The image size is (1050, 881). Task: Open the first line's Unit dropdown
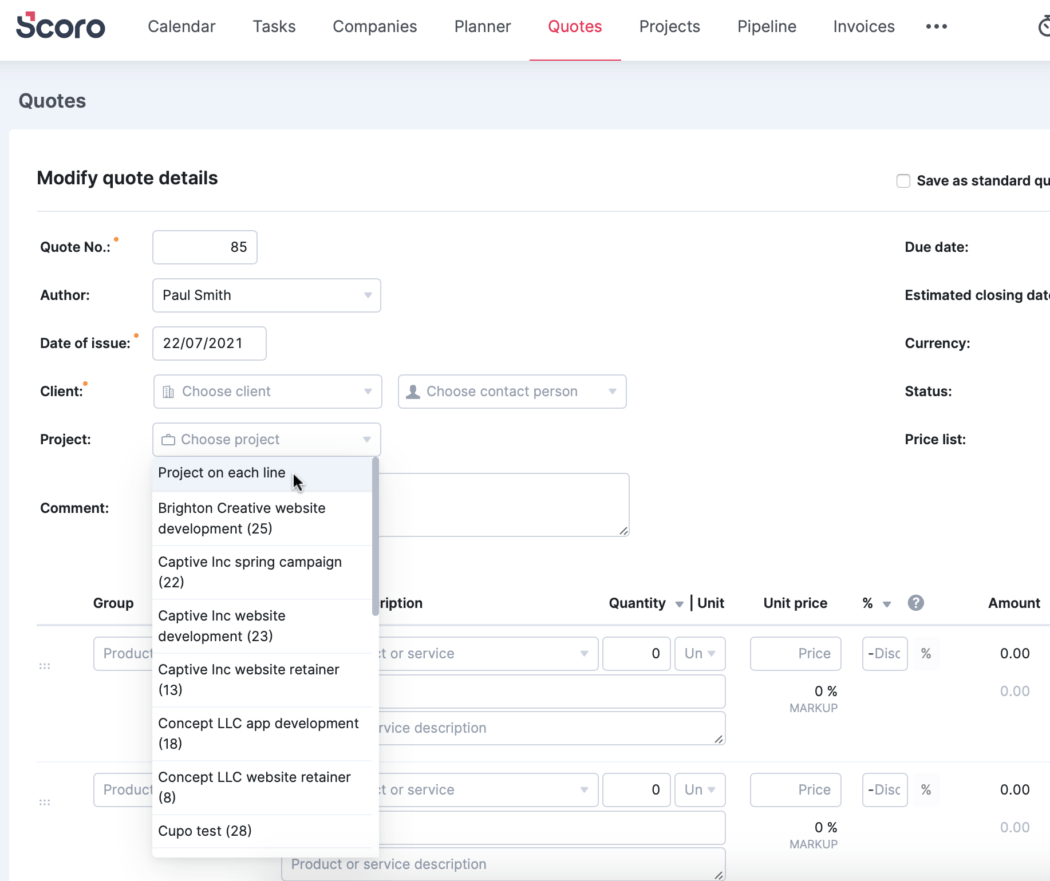[700, 654]
